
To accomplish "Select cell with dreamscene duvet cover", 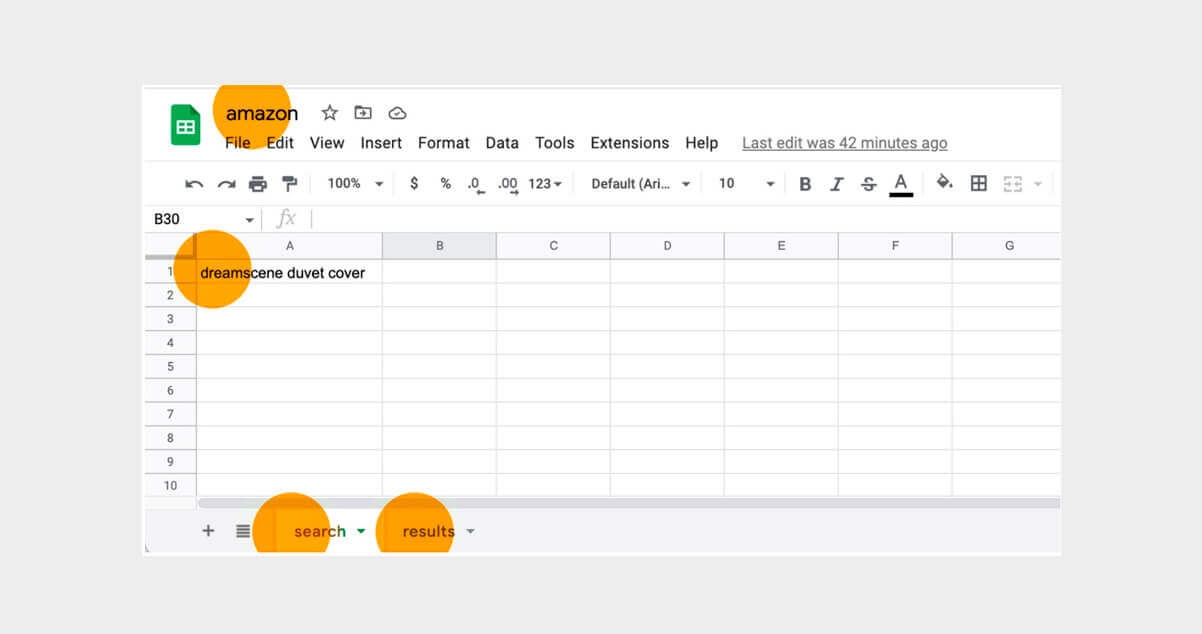I will [x=290, y=272].
